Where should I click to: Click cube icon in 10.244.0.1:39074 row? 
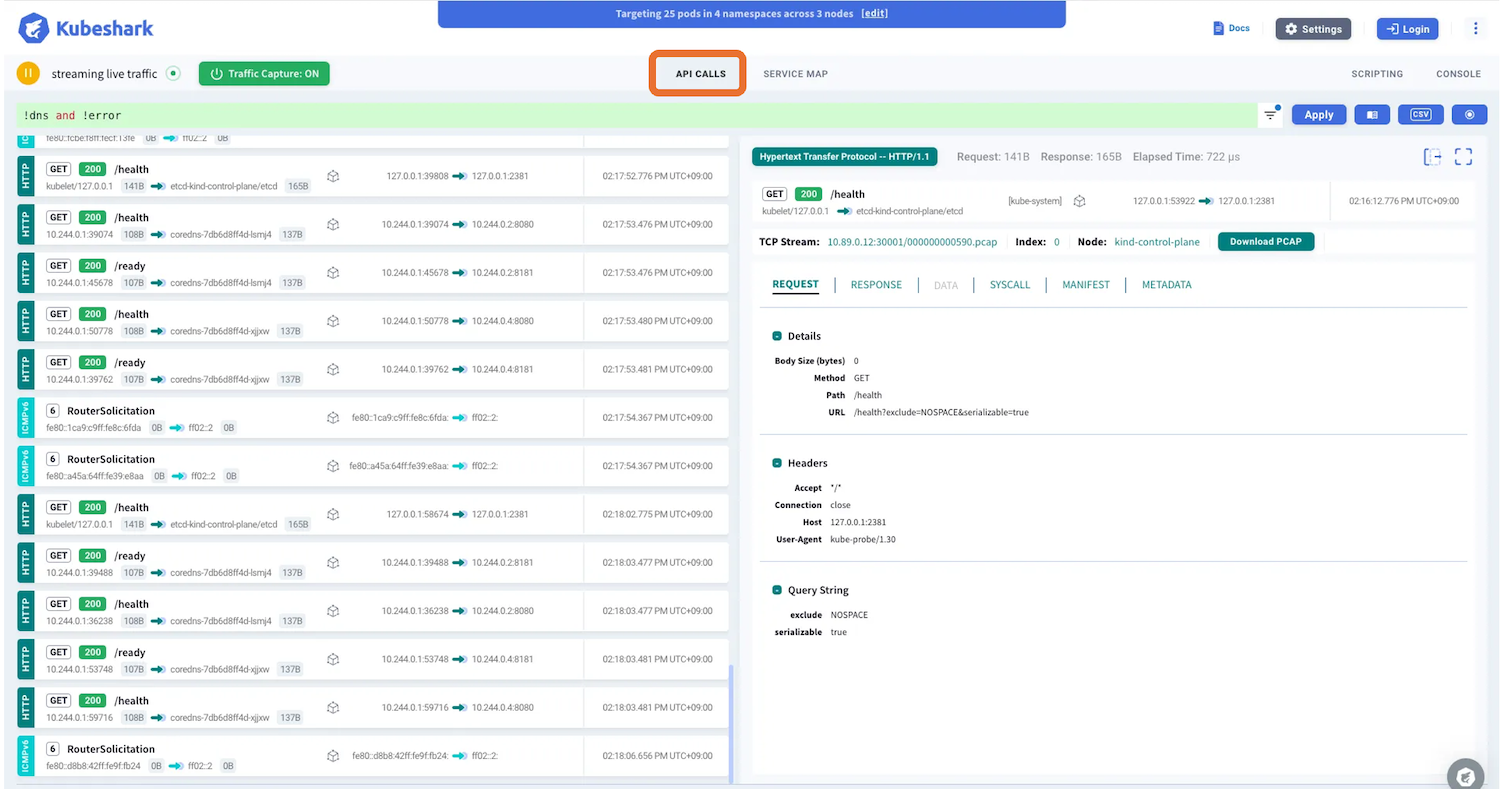333,224
